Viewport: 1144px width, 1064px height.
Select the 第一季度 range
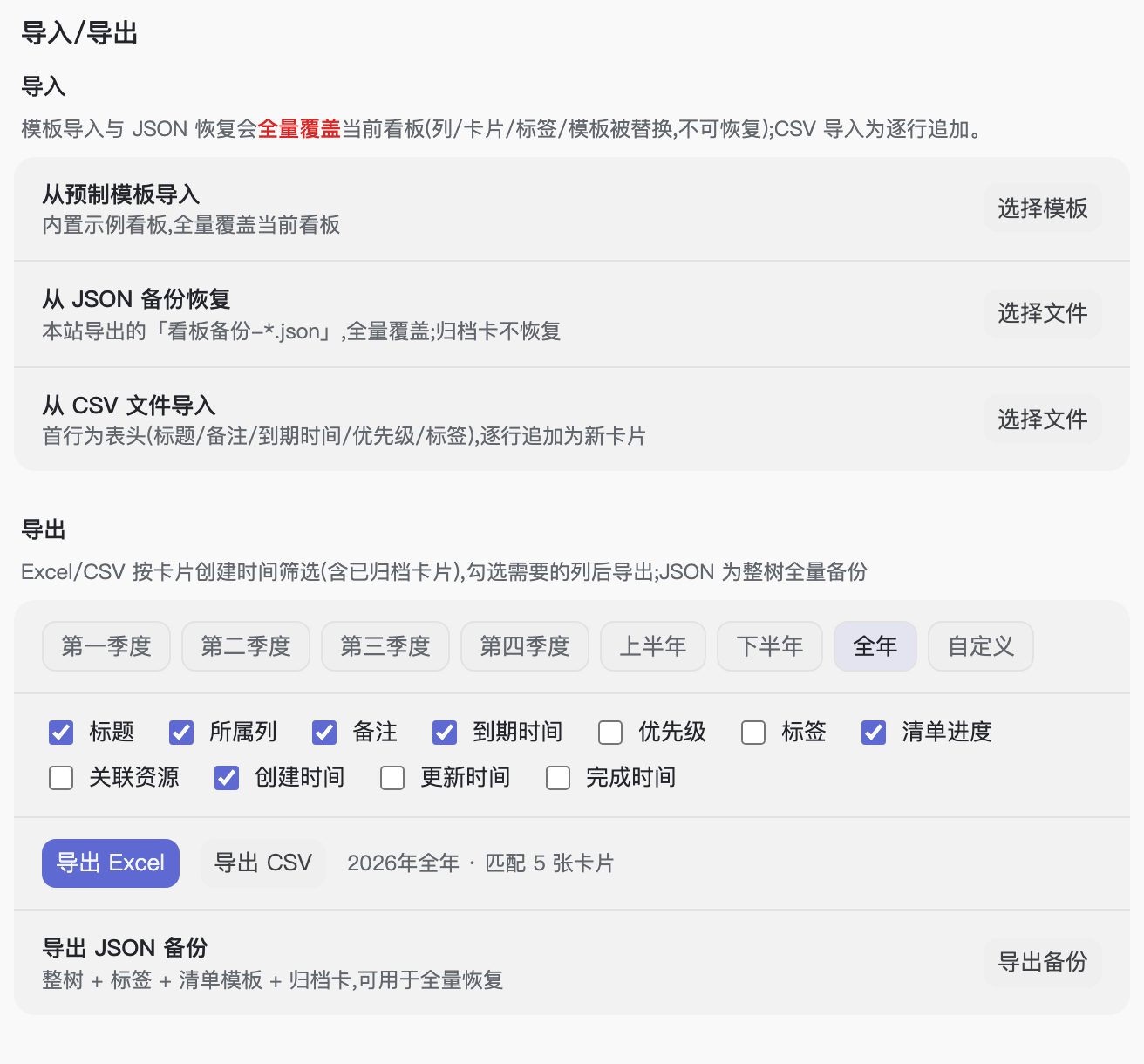coord(106,646)
